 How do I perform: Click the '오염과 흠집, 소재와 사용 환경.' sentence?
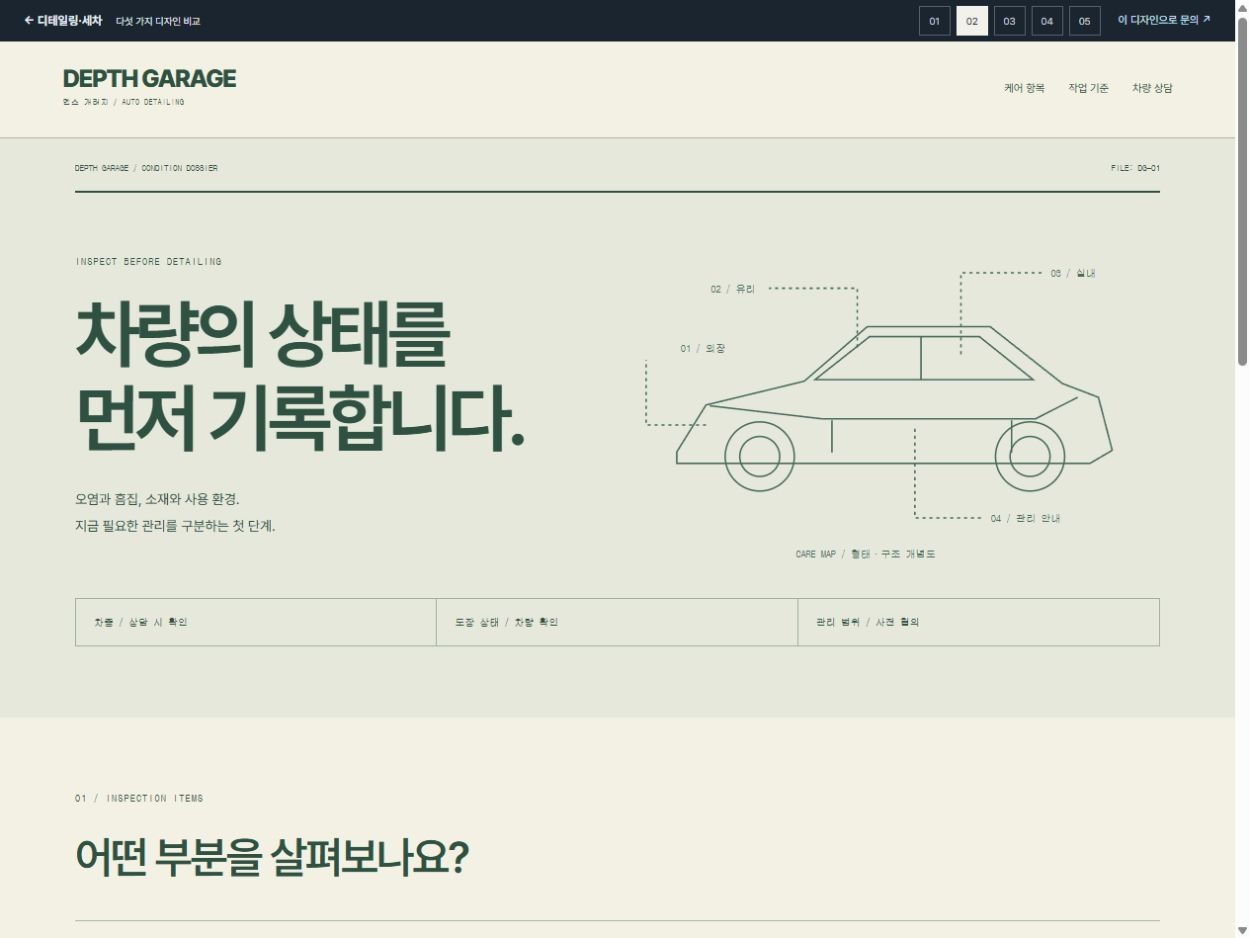[x=157, y=499]
